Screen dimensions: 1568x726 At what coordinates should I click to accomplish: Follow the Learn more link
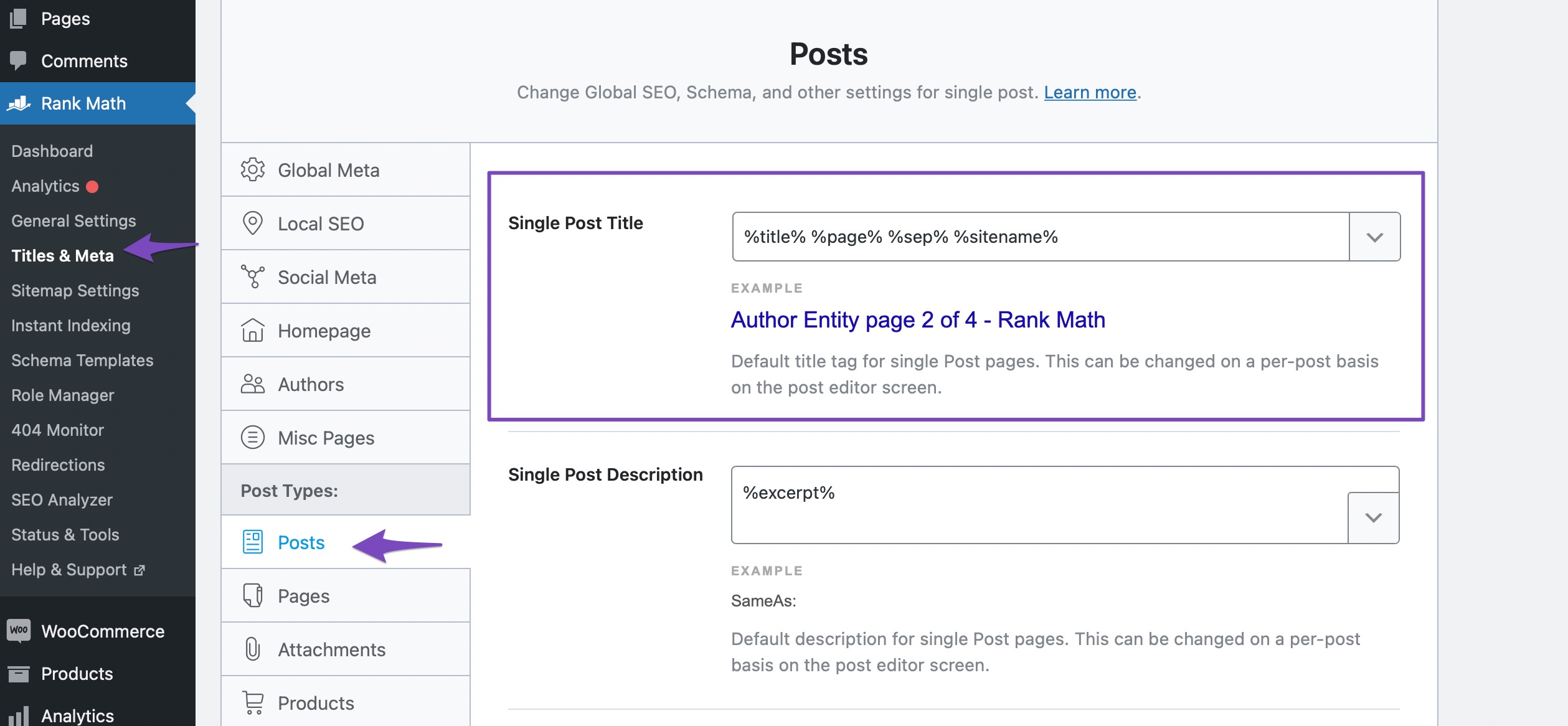(x=1090, y=92)
